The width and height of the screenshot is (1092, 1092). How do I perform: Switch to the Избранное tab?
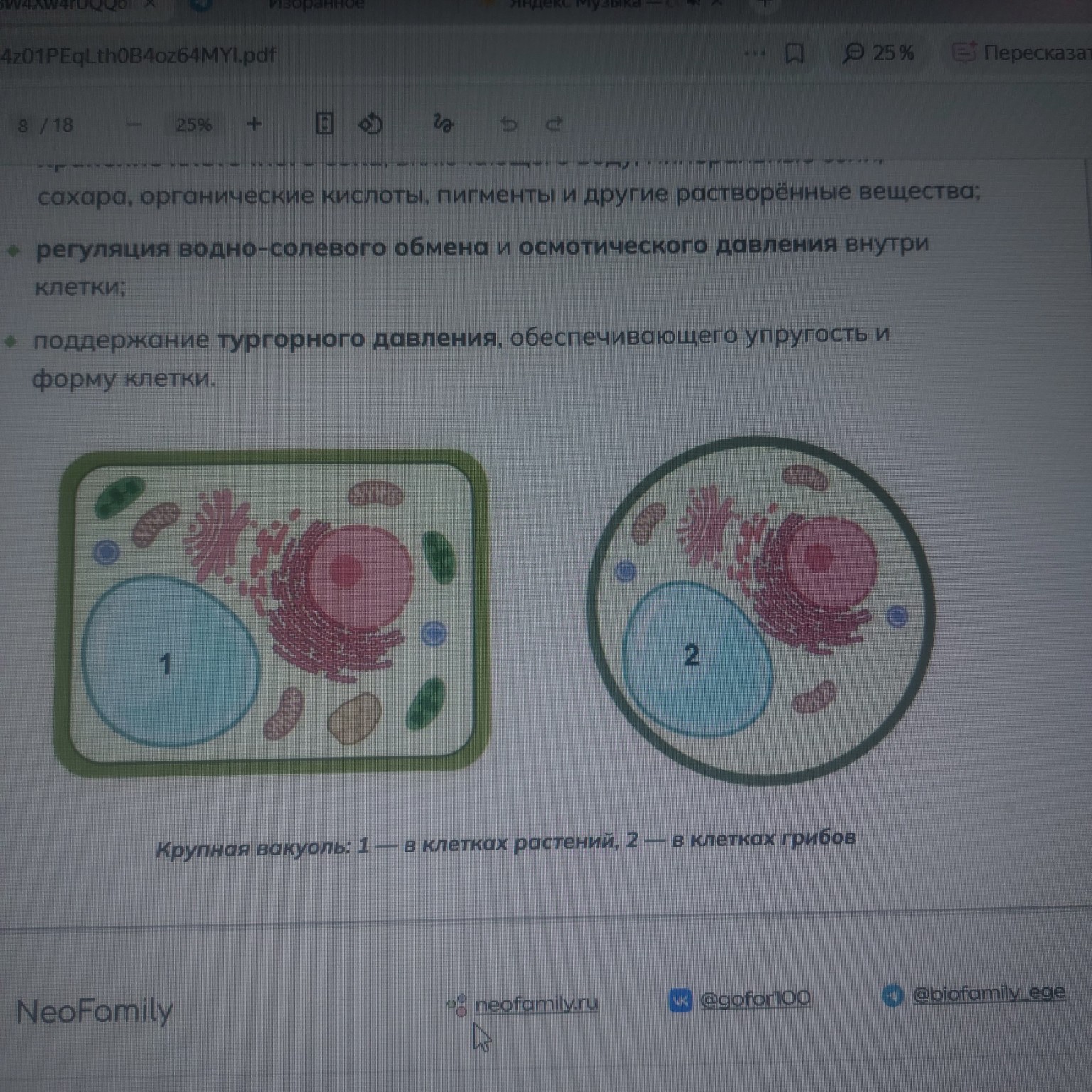(x=316, y=4)
